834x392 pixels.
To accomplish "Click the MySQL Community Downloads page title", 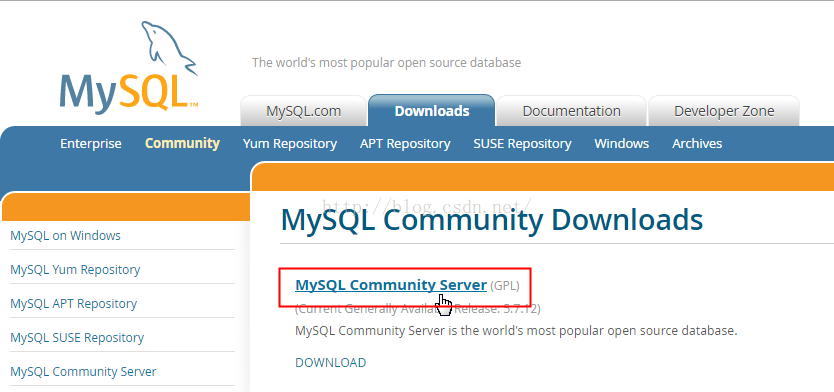I will coord(491,220).
